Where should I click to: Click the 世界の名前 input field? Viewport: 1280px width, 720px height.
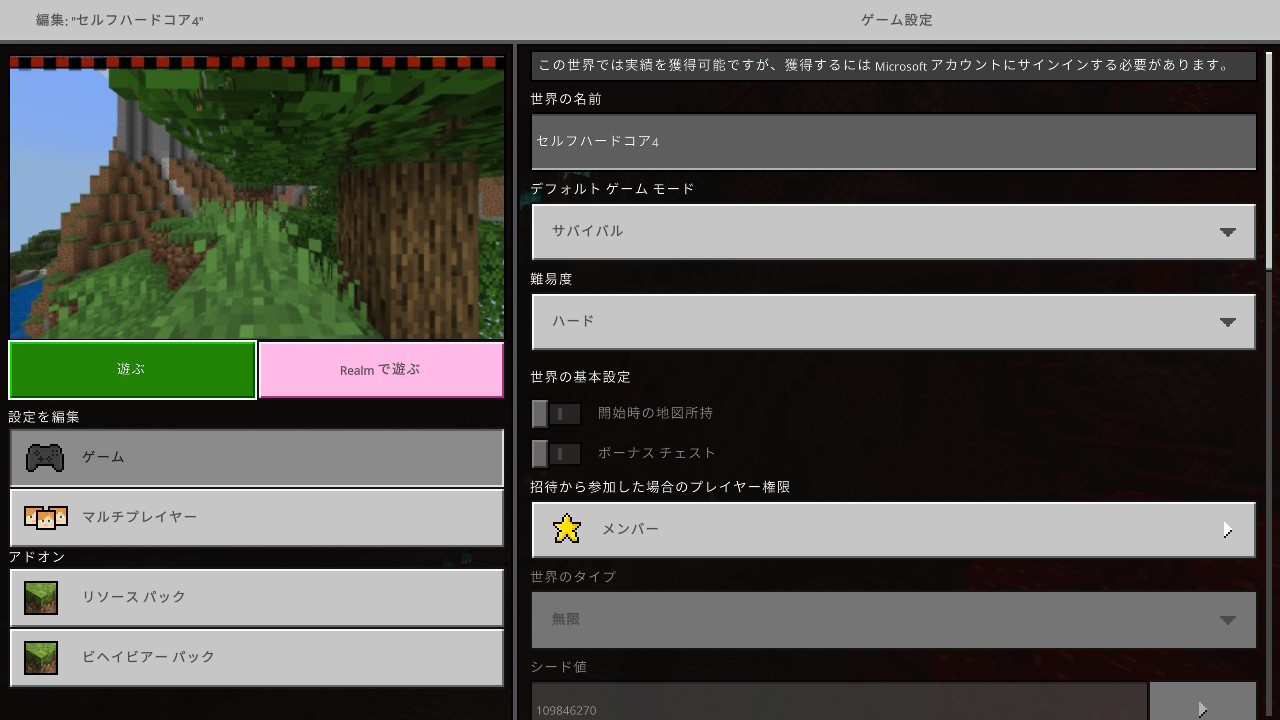[x=893, y=142]
